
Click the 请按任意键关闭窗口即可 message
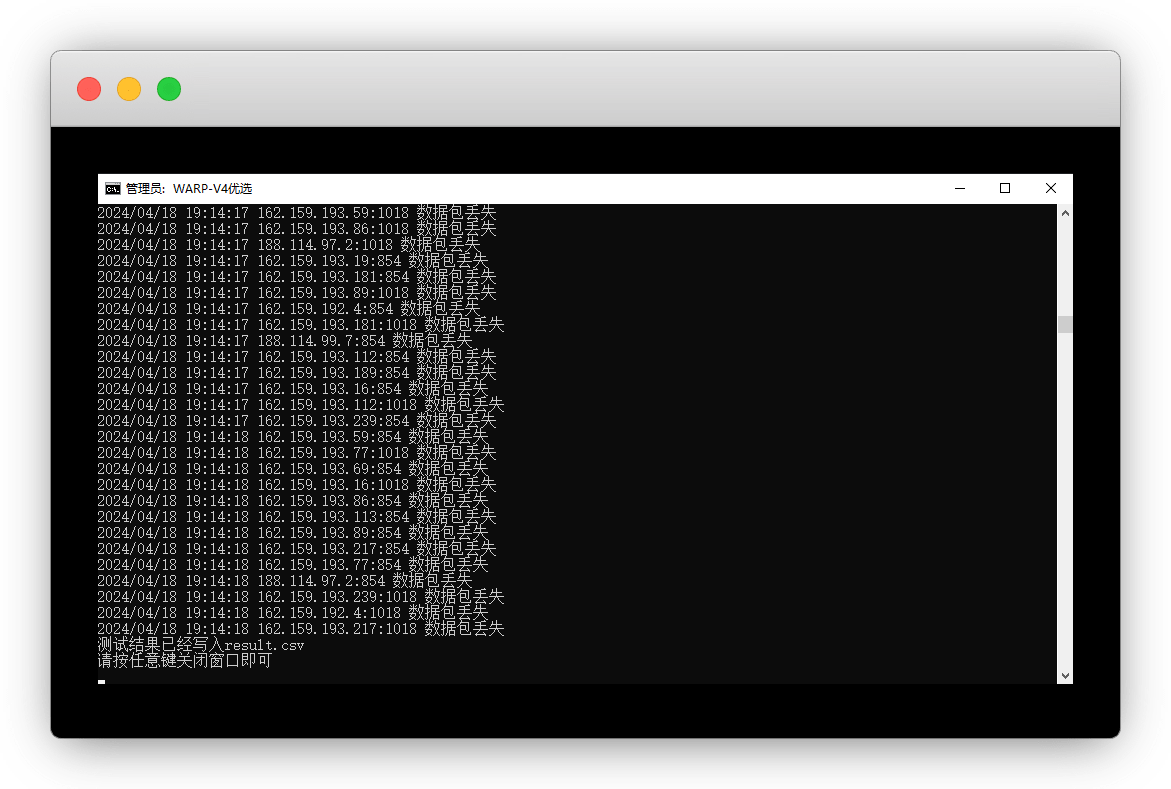pyautogui.click(x=184, y=661)
